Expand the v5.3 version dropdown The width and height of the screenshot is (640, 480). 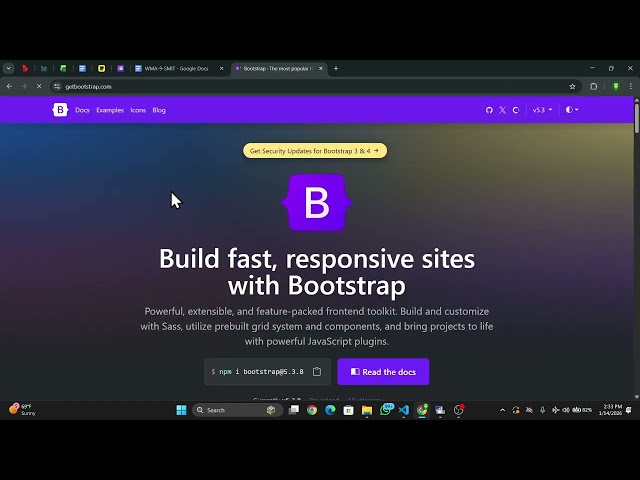542,110
